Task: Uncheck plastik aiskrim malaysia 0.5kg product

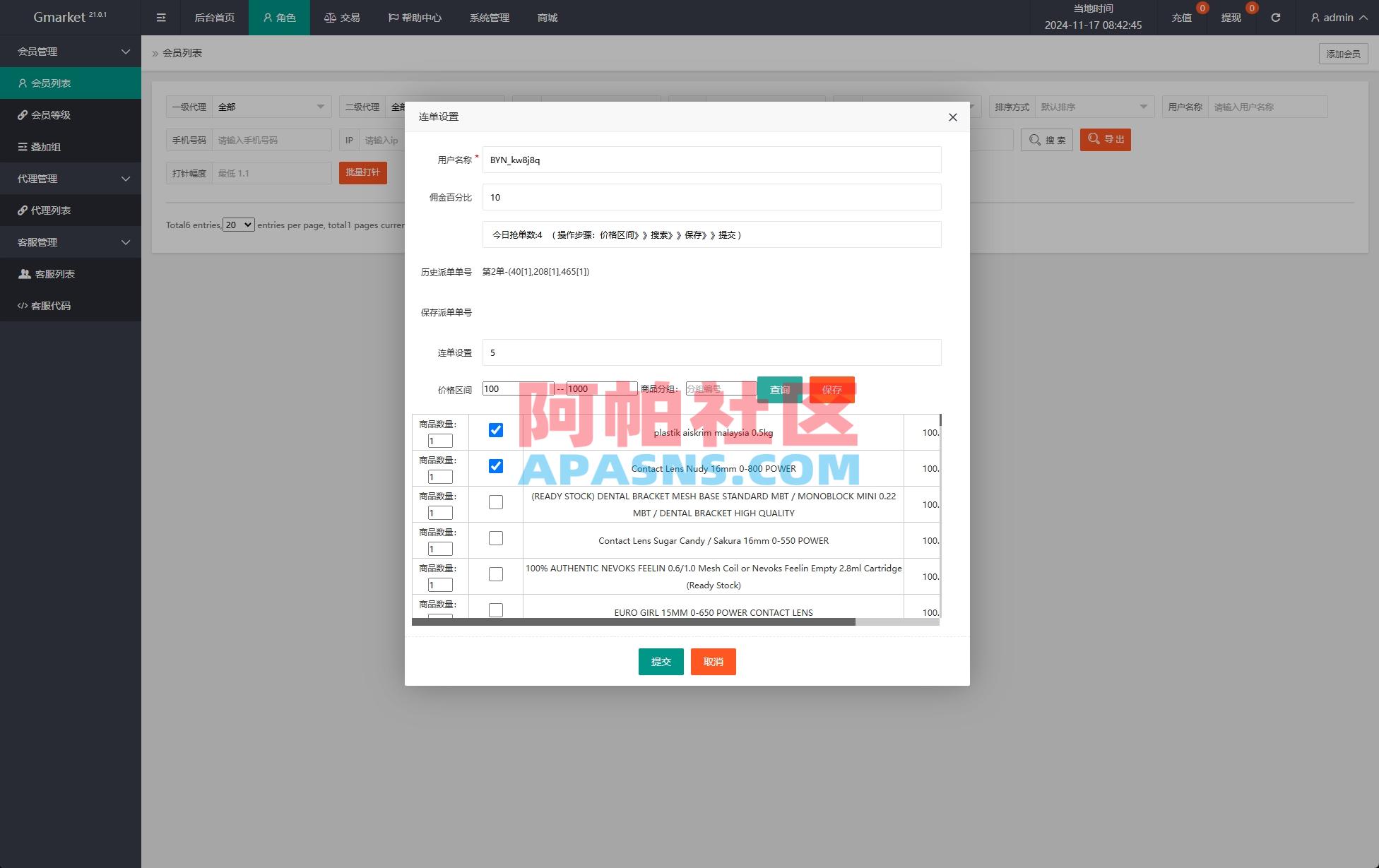Action: coord(496,429)
